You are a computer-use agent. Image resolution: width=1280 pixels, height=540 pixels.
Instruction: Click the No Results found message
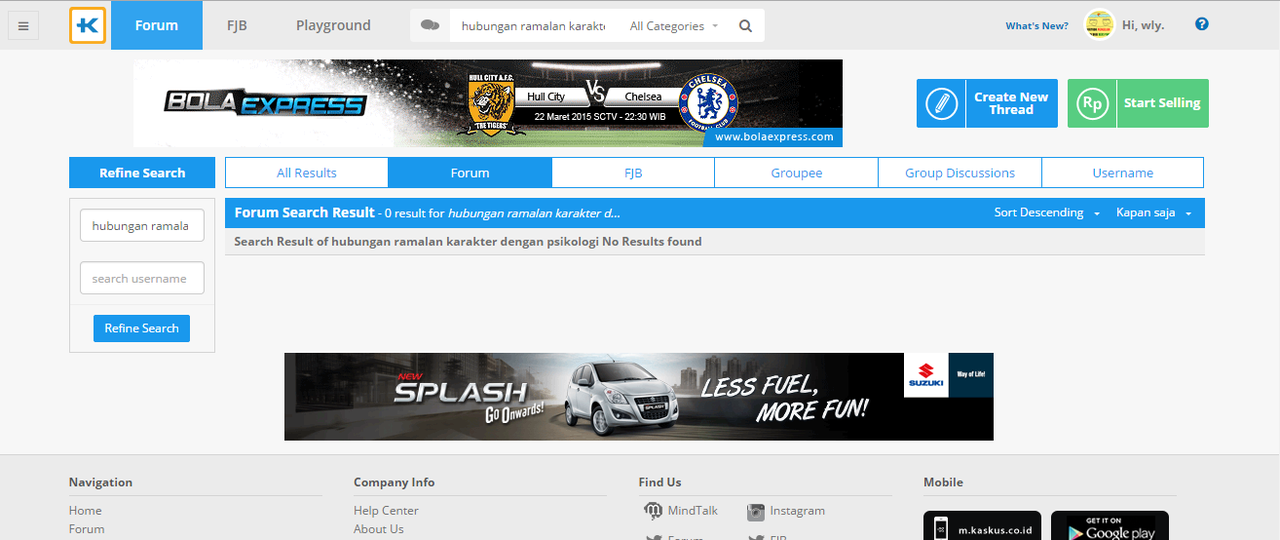click(652, 241)
